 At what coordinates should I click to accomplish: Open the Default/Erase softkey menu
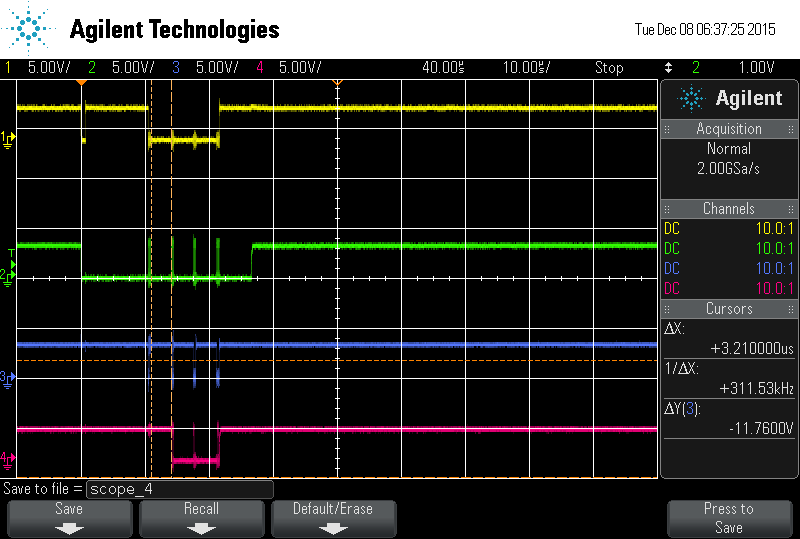click(333, 519)
